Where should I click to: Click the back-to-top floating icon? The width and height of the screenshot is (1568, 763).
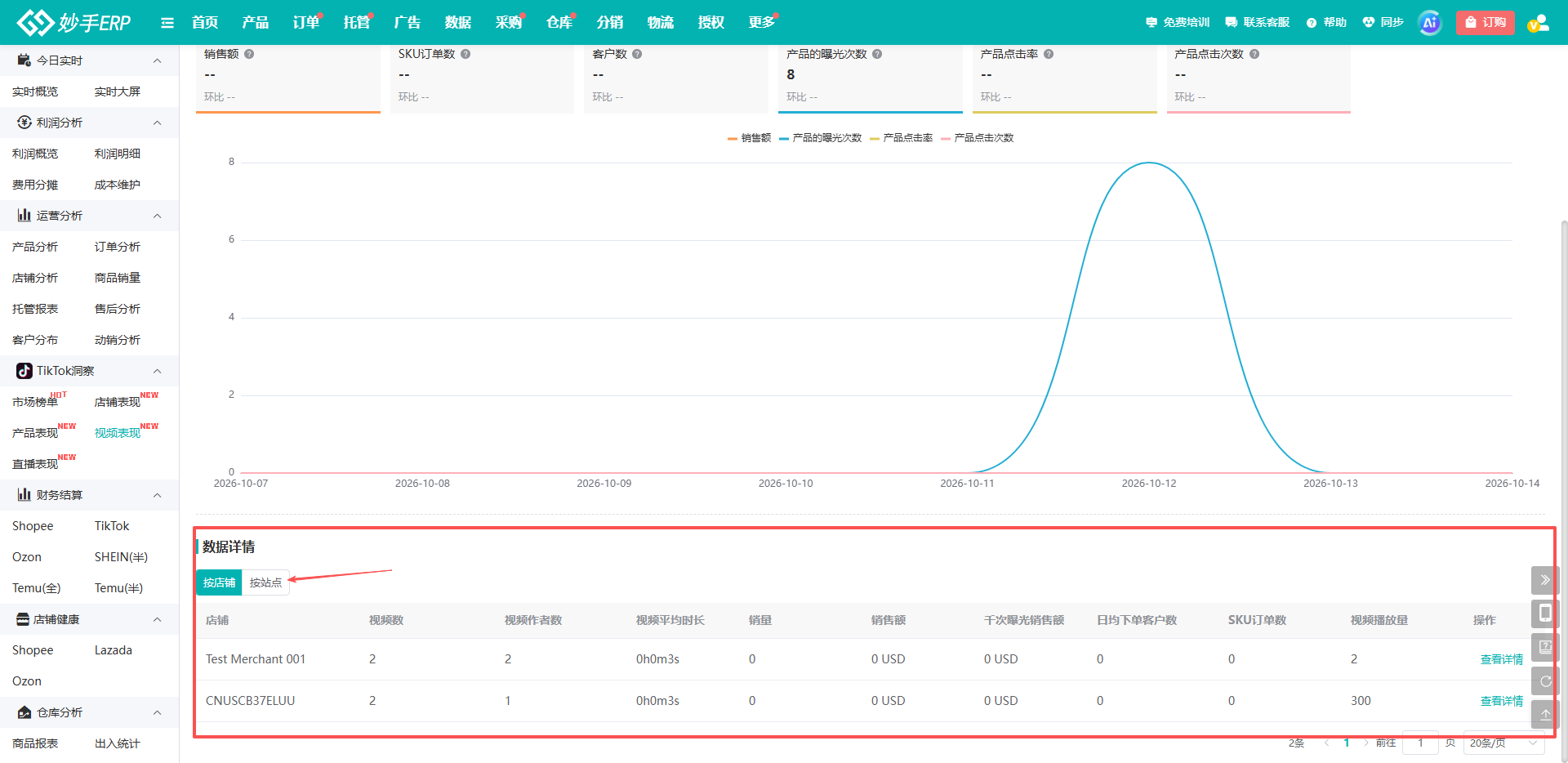pos(1544,714)
